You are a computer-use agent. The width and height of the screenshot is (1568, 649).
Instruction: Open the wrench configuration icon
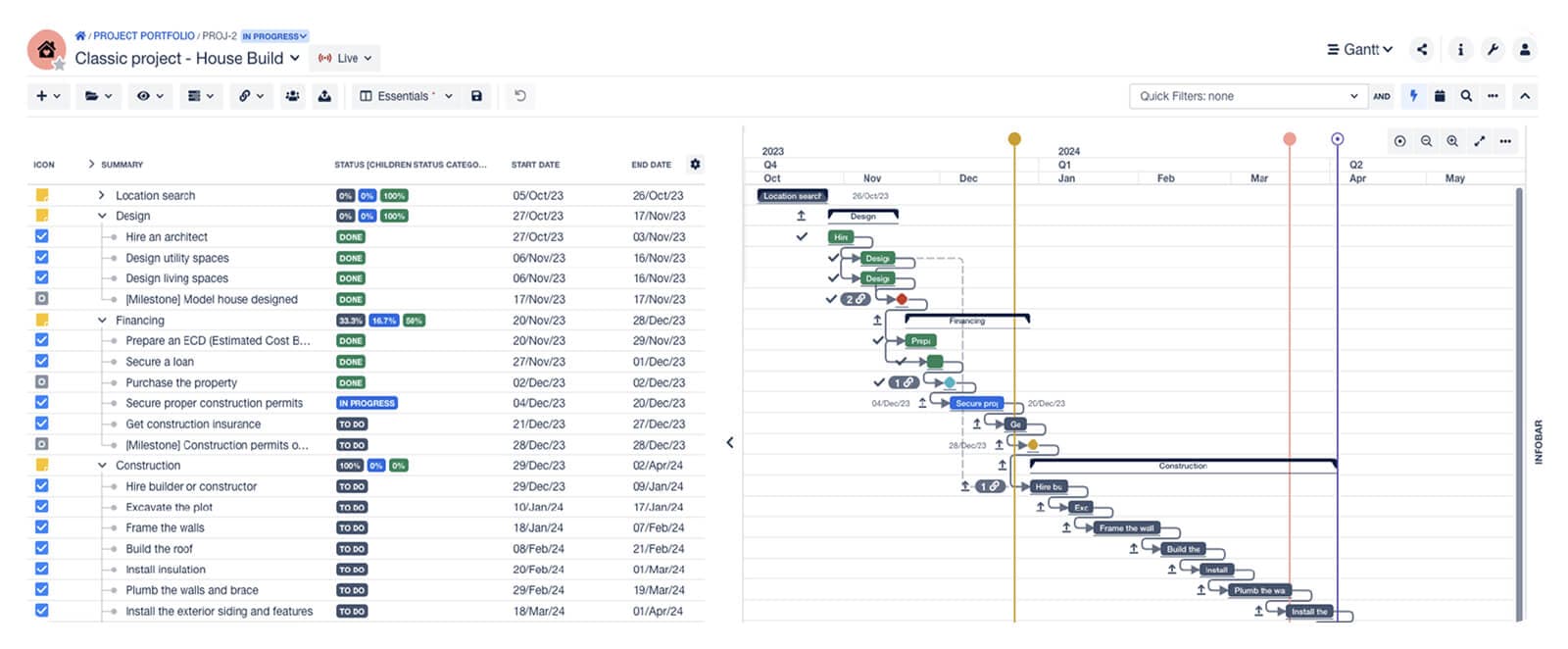[1493, 49]
